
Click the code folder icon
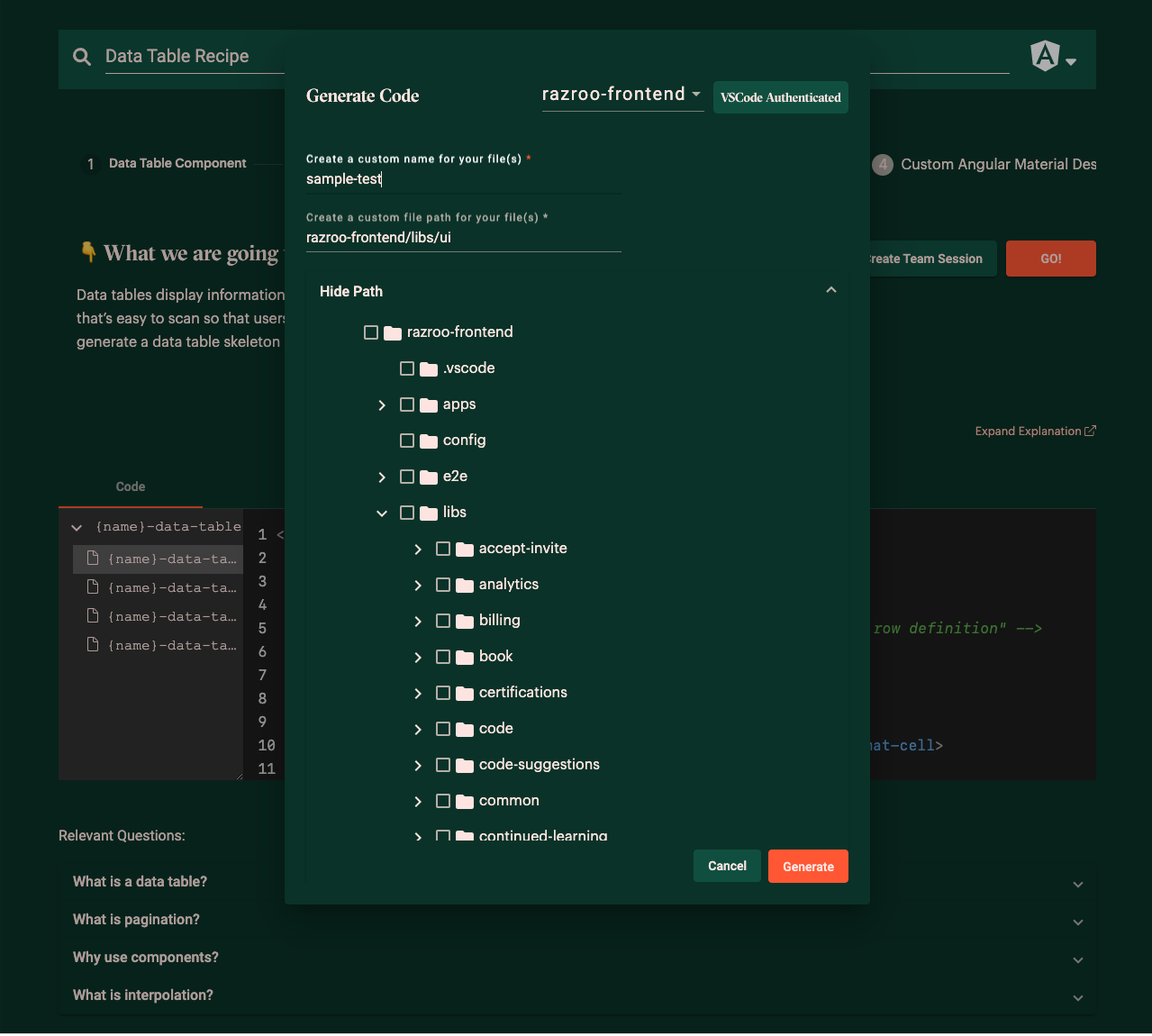465,730
